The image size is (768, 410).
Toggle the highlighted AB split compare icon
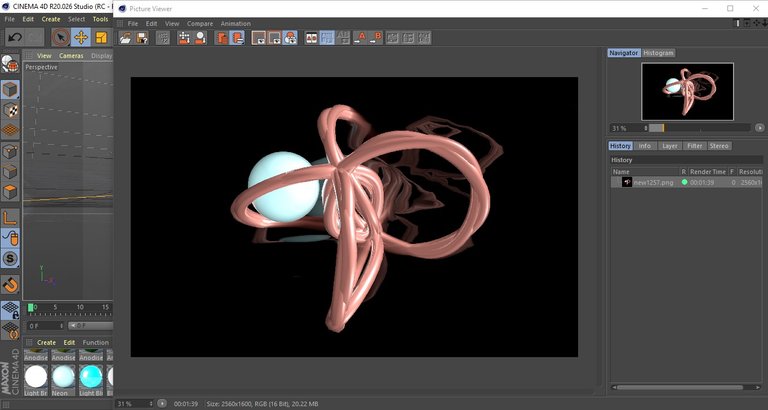click(x=327, y=38)
